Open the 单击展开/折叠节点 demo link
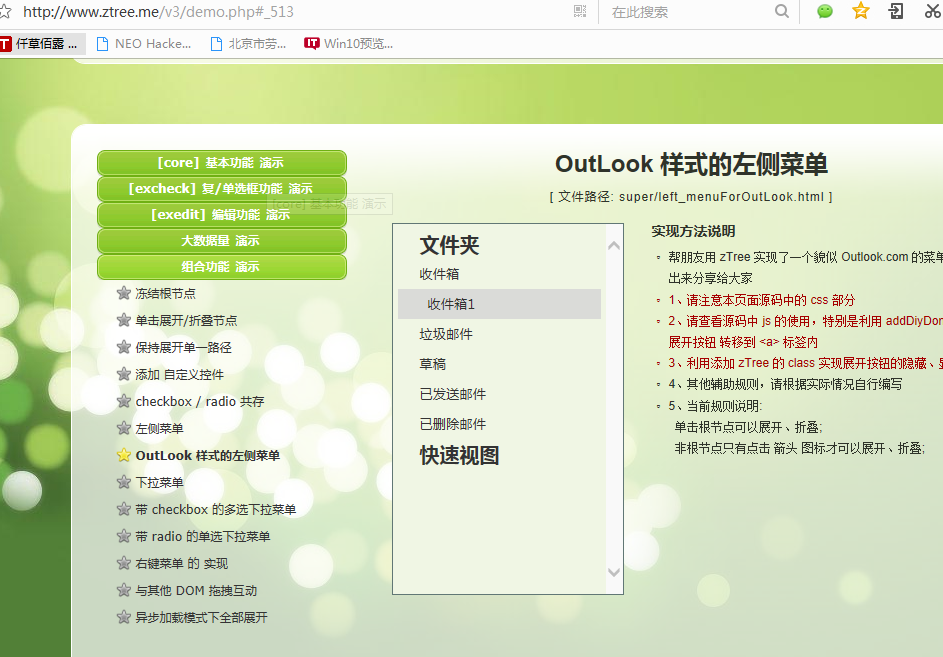The height and width of the screenshot is (657, 943). (x=186, y=320)
